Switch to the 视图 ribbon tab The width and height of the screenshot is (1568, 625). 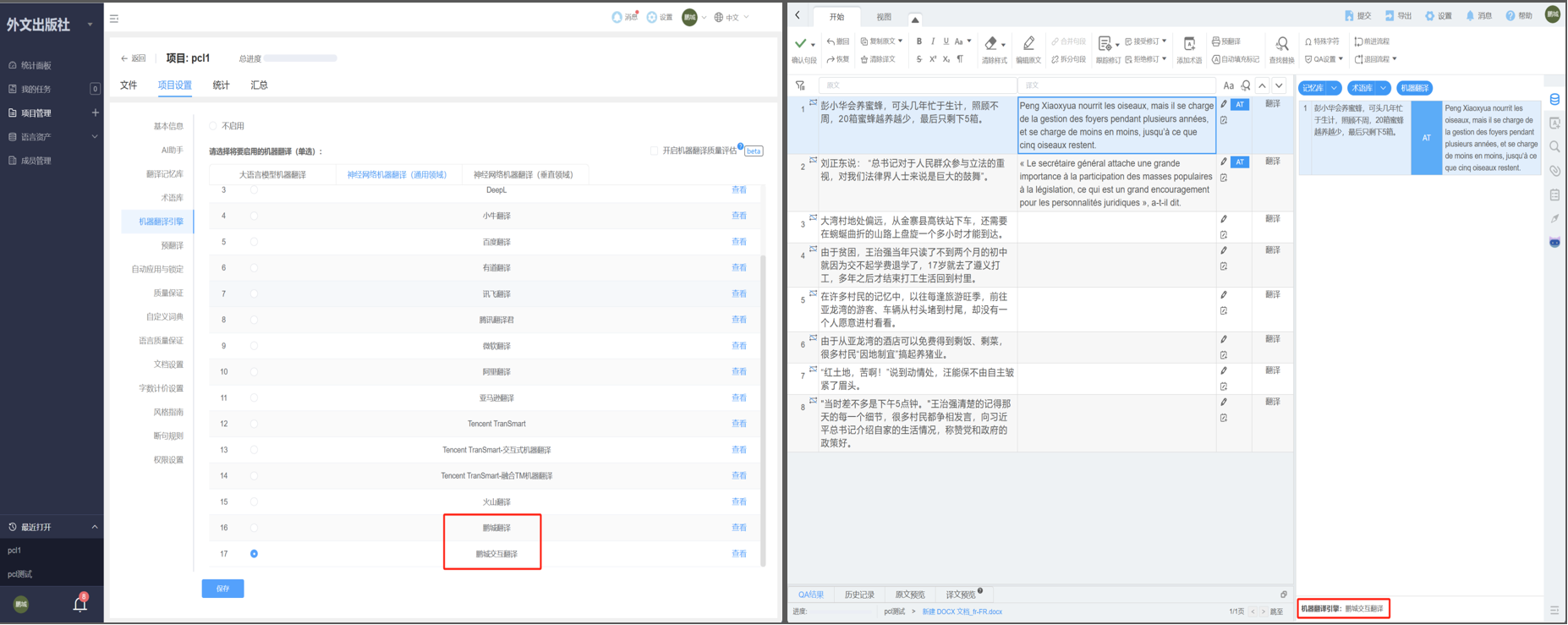884,17
